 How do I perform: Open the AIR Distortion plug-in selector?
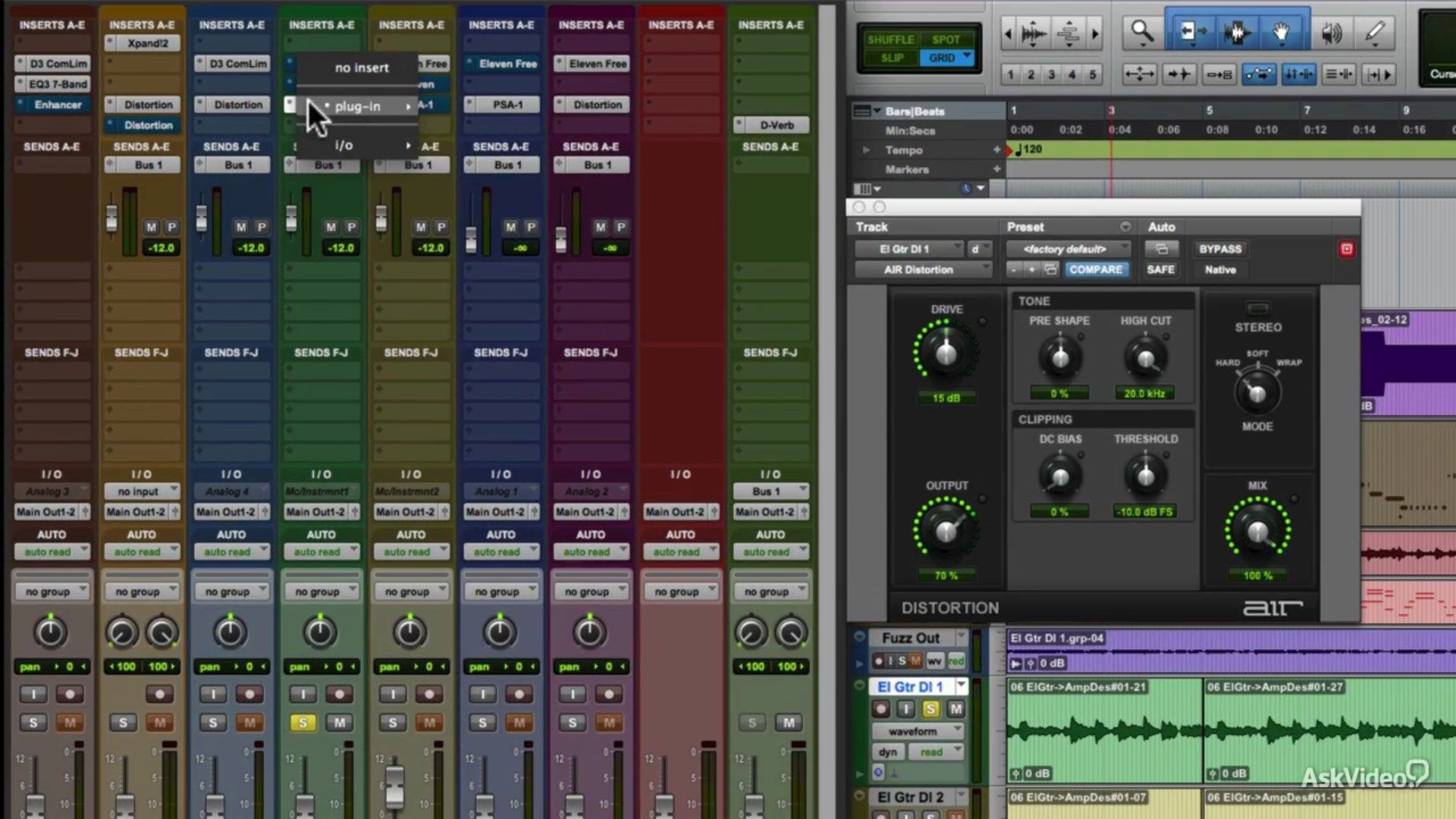[x=923, y=269]
